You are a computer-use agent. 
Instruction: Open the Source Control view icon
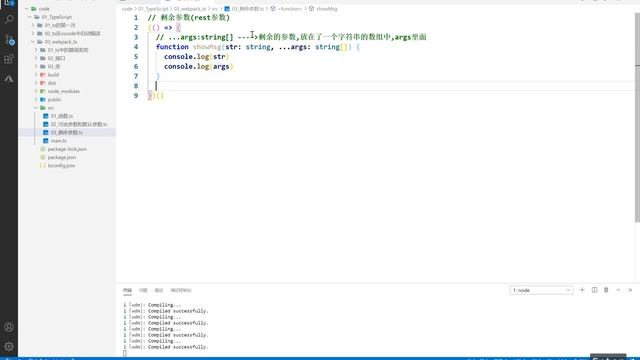coord(9,39)
